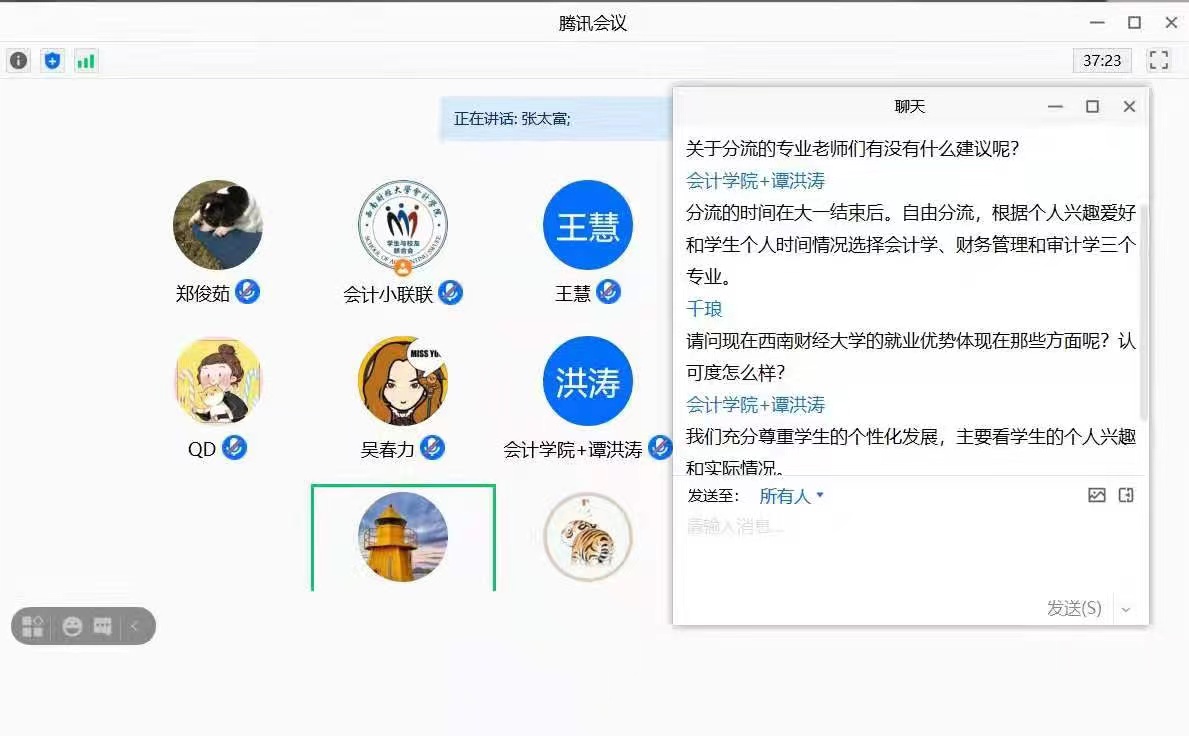Select the 会计小联联 avatar thumbnail
This screenshot has height=736, width=1189.
click(403, 225)
